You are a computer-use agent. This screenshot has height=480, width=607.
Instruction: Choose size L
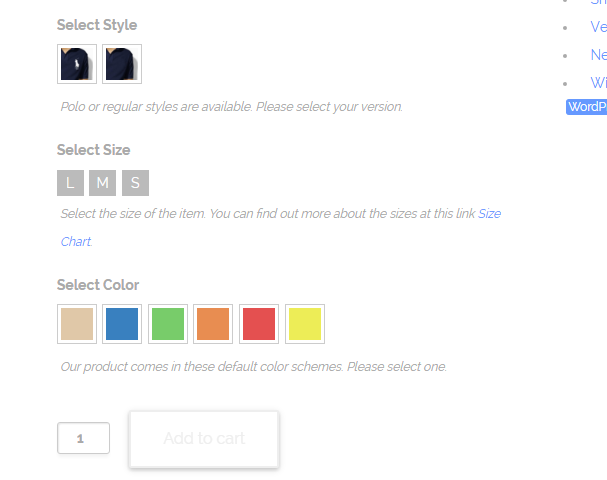coord(70,183)
